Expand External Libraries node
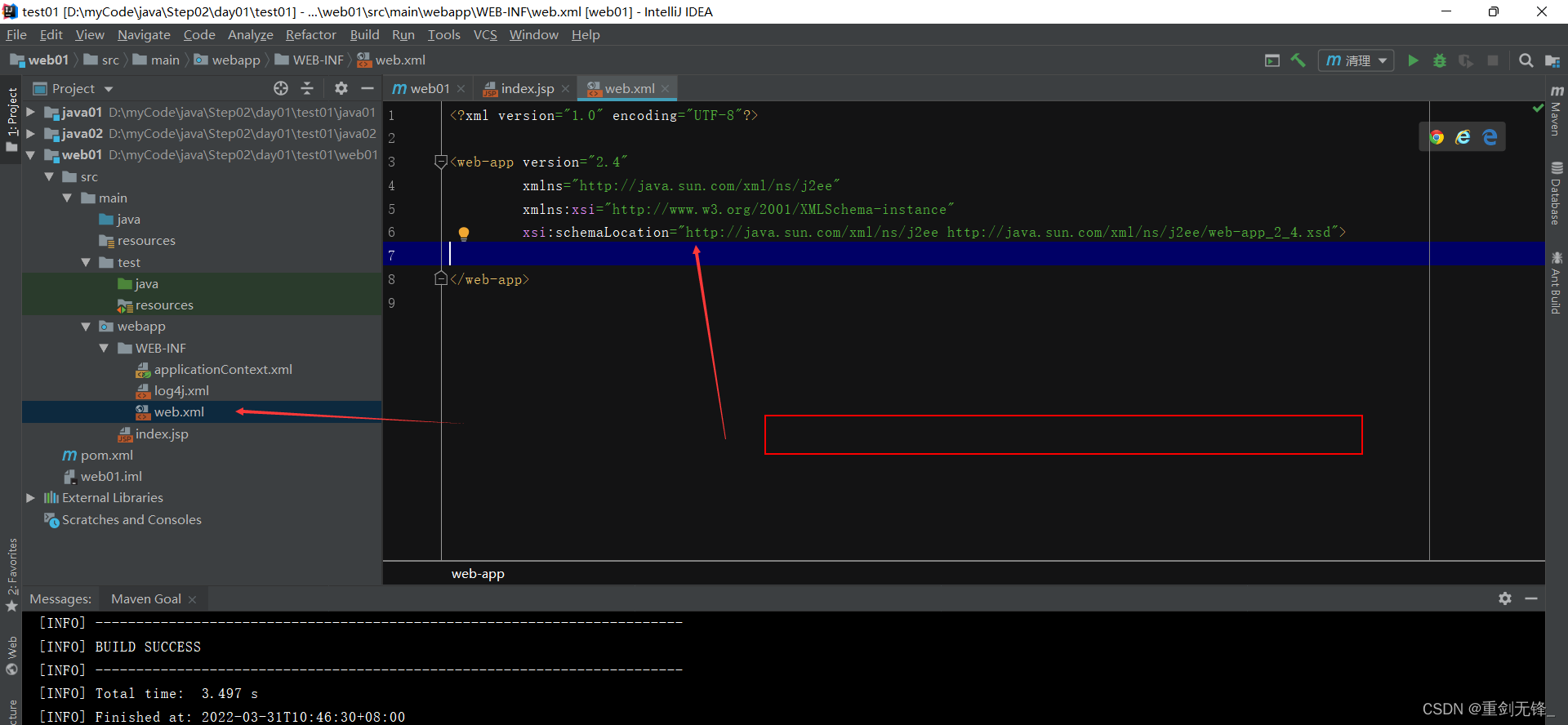 (x=30, y=497)
